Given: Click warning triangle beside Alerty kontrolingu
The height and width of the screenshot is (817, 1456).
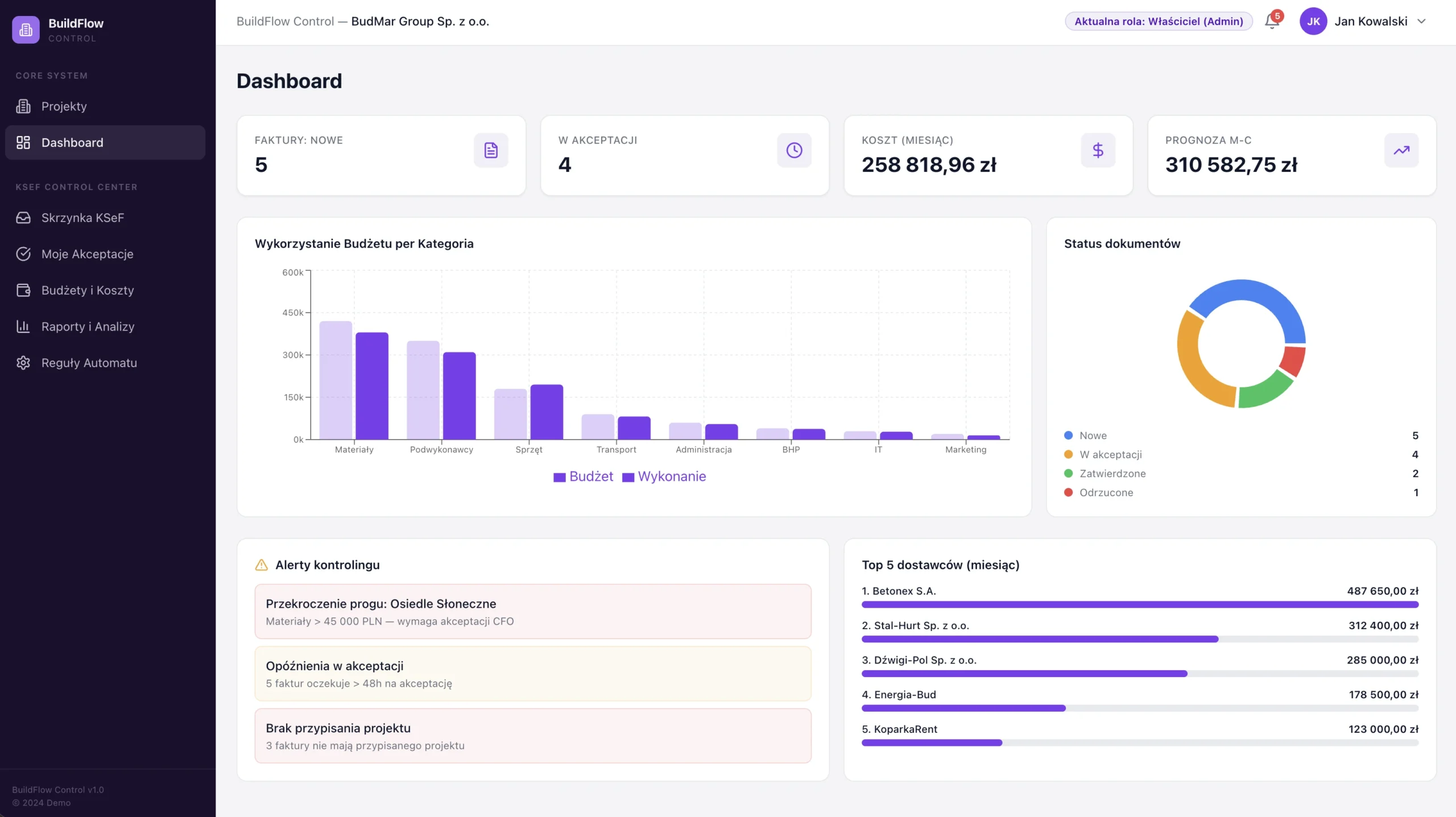Looking at the screenshot, I should click(x=262, y=565).
